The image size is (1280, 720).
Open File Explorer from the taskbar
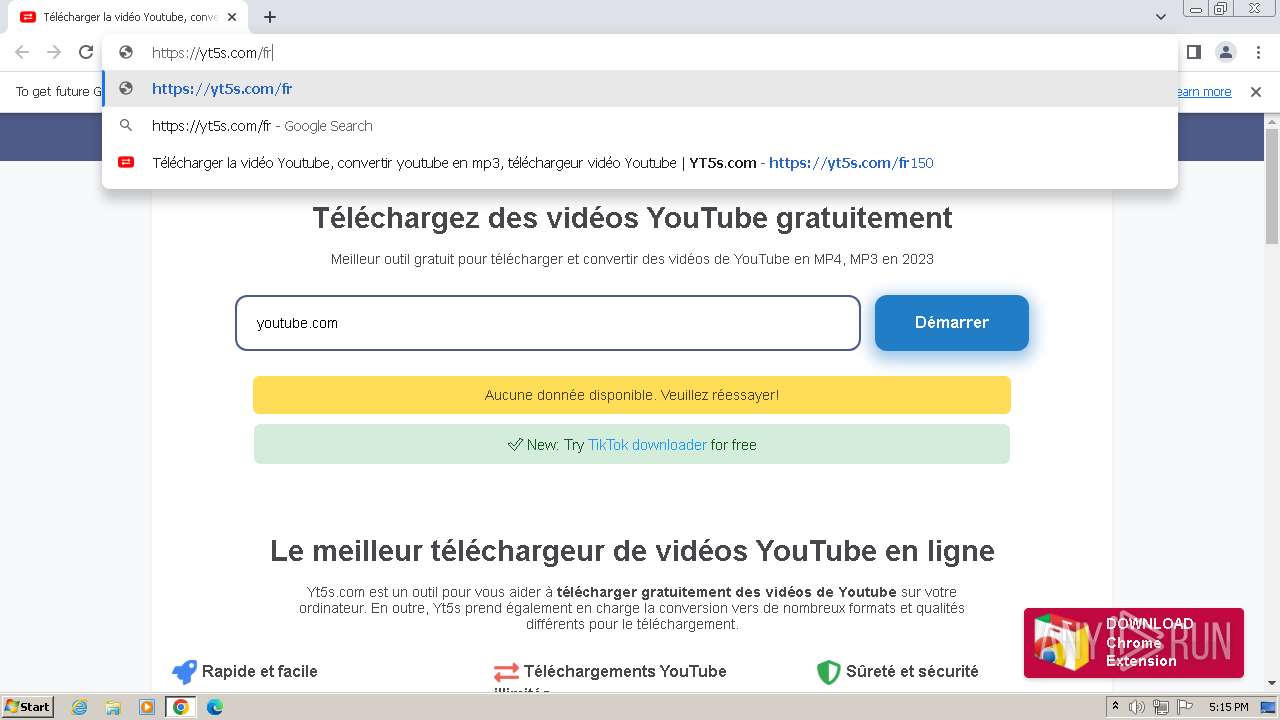coord(113,707)
